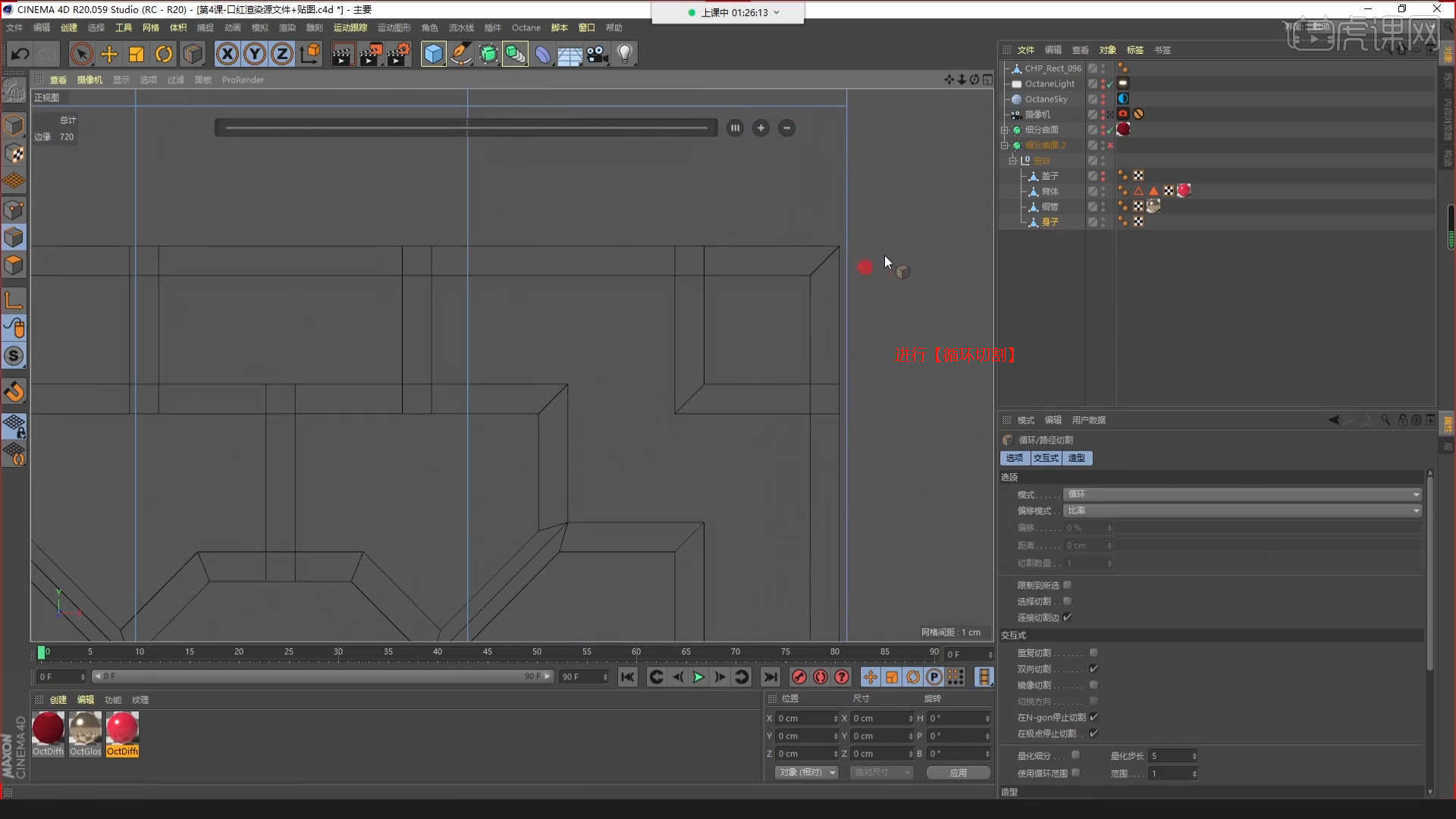Collapse the 细分曲面.2 object
1456x819 pixels.
pyautogui.click(x=1005, y=146)
